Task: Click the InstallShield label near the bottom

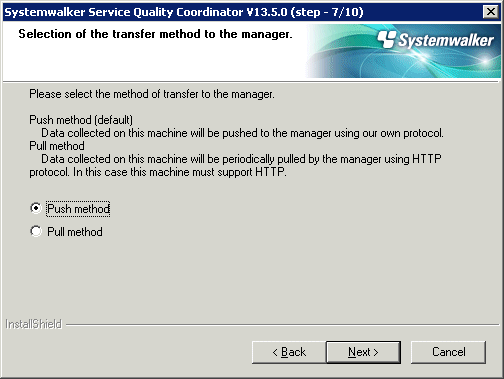Action: (x=34, y=324)
